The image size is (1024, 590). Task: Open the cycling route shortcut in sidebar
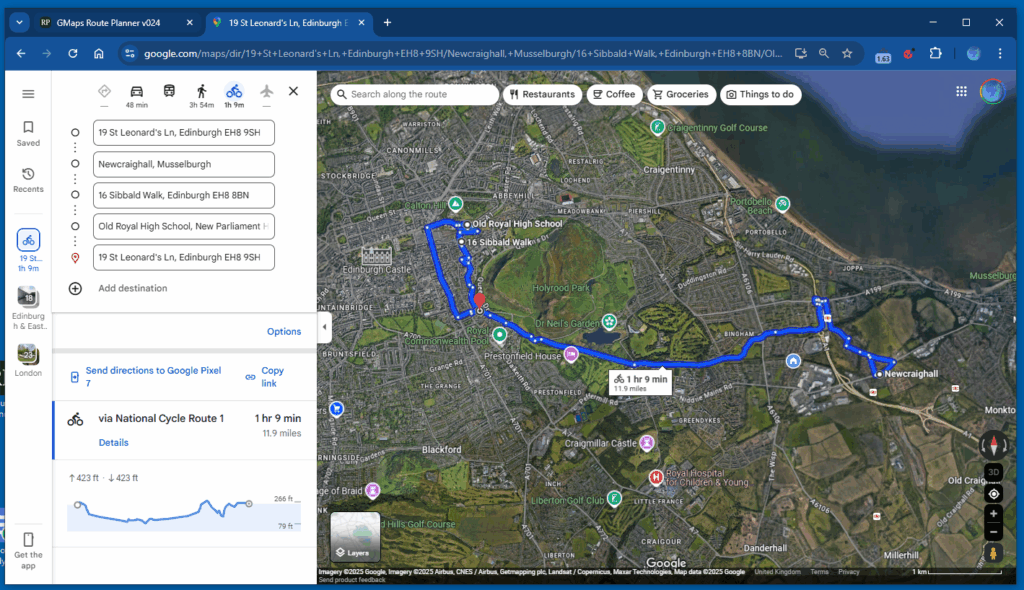28,250
